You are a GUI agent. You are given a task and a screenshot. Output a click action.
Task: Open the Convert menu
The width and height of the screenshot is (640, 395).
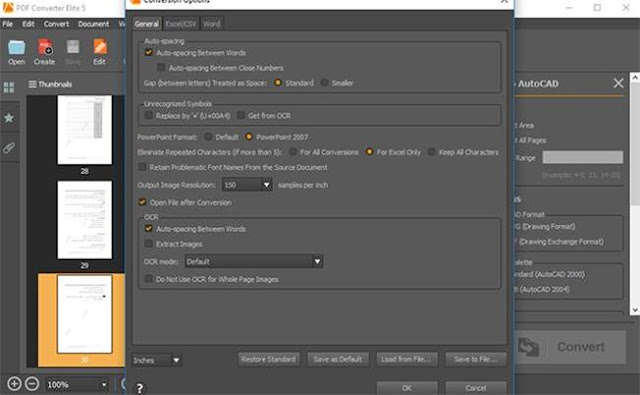click(56, 24)
